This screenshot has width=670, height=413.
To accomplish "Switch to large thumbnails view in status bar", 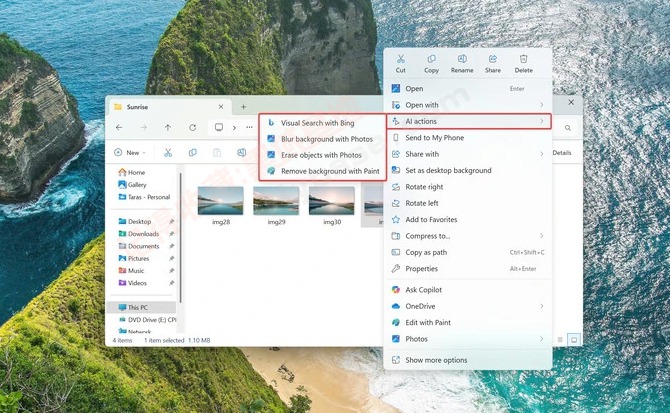I will 574,340.
